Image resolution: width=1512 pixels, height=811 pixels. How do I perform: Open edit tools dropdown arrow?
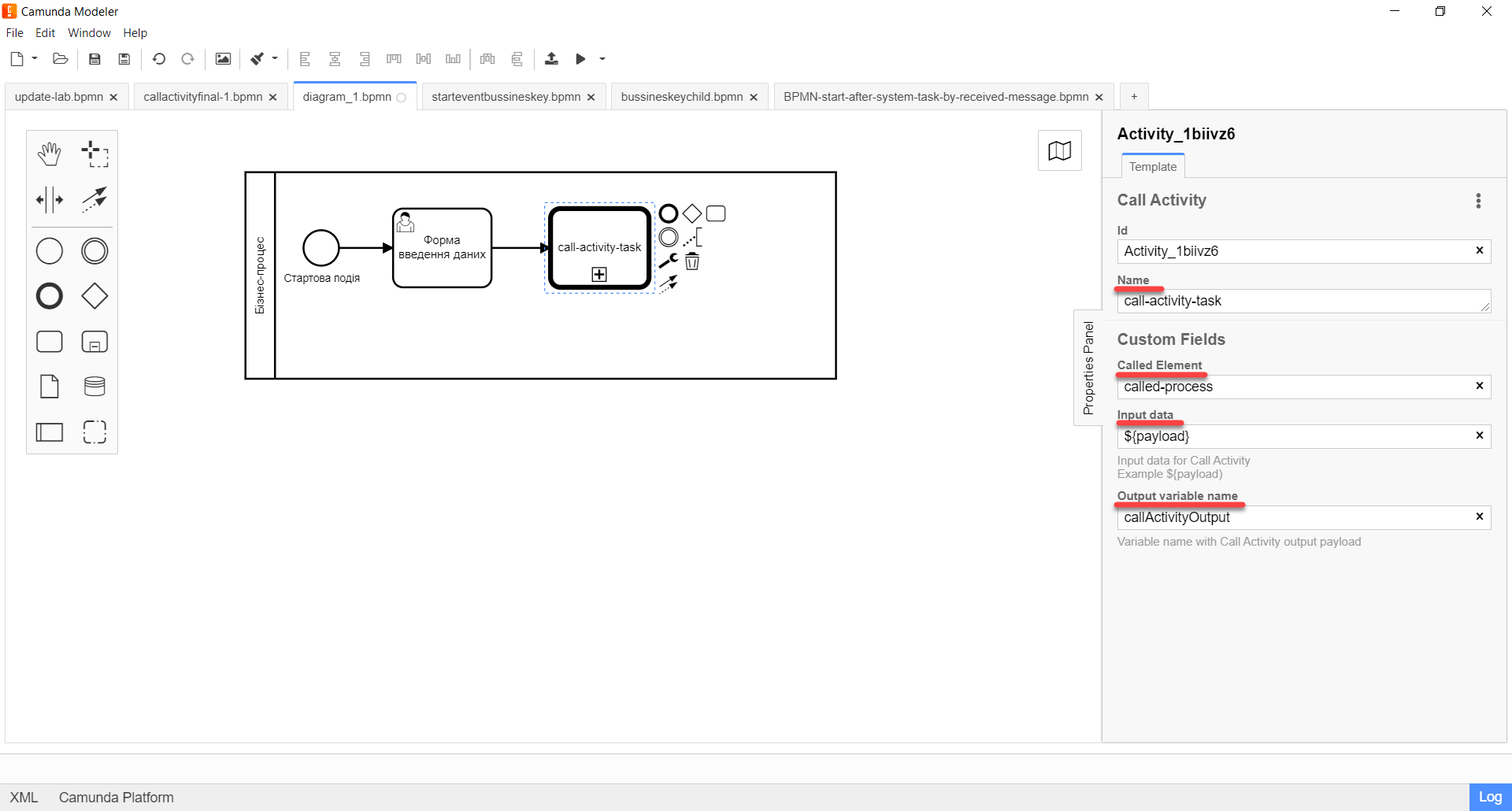(x=275, y=58)
